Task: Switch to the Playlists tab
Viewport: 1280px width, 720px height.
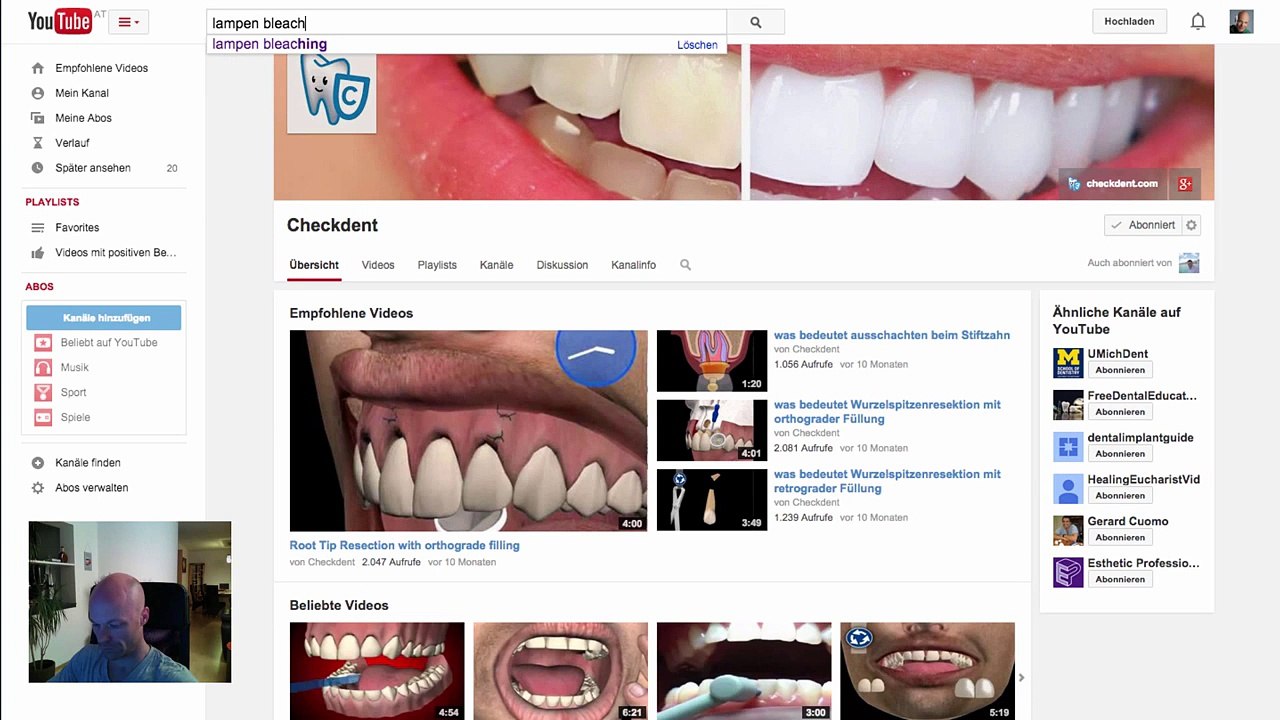Action: pos(437,265)
